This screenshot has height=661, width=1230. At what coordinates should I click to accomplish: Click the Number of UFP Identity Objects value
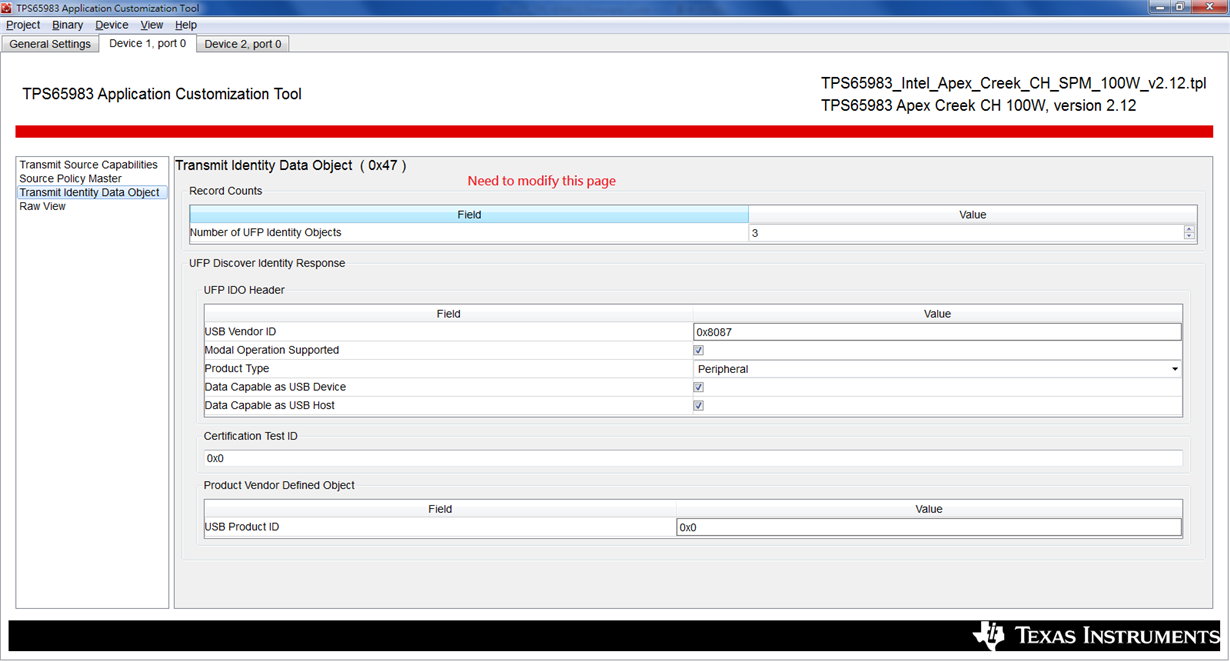(965, 233)
